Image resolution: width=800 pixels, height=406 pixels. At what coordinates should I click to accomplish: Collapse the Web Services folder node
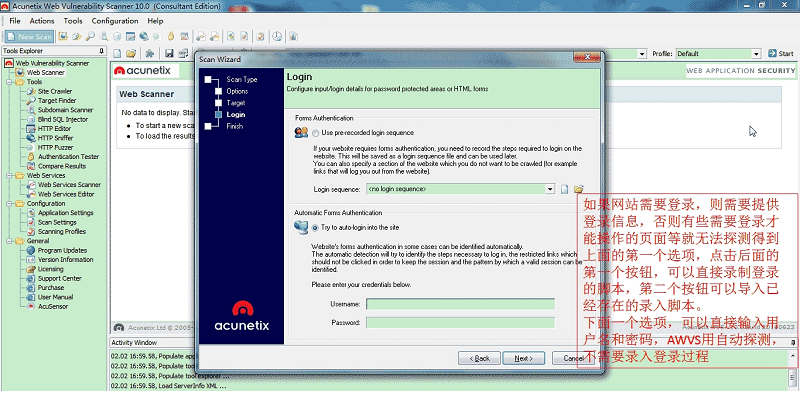click(9, 175)
